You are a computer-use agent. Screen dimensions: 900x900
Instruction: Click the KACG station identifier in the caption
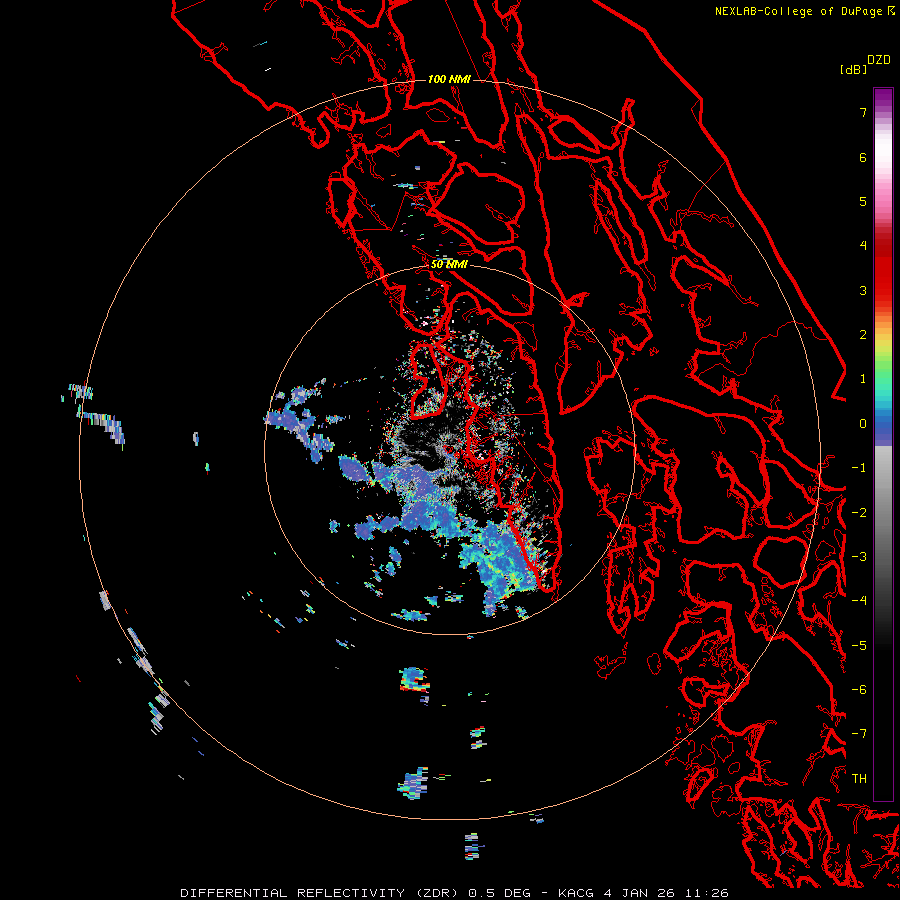(x=577, y=893)
